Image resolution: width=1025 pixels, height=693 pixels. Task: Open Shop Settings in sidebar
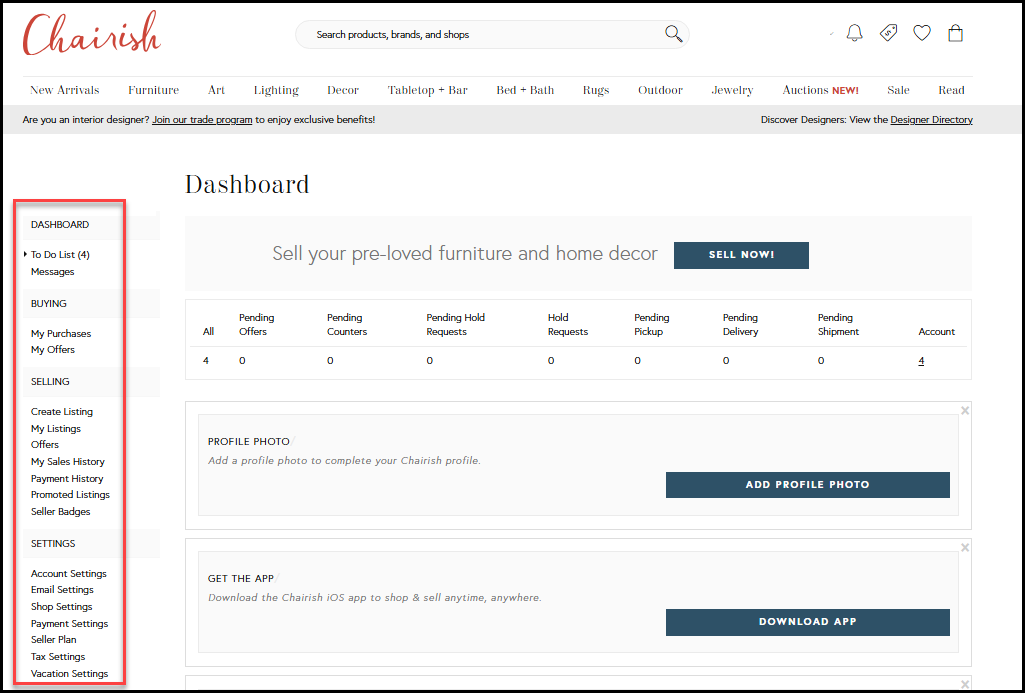click(61, 607)
